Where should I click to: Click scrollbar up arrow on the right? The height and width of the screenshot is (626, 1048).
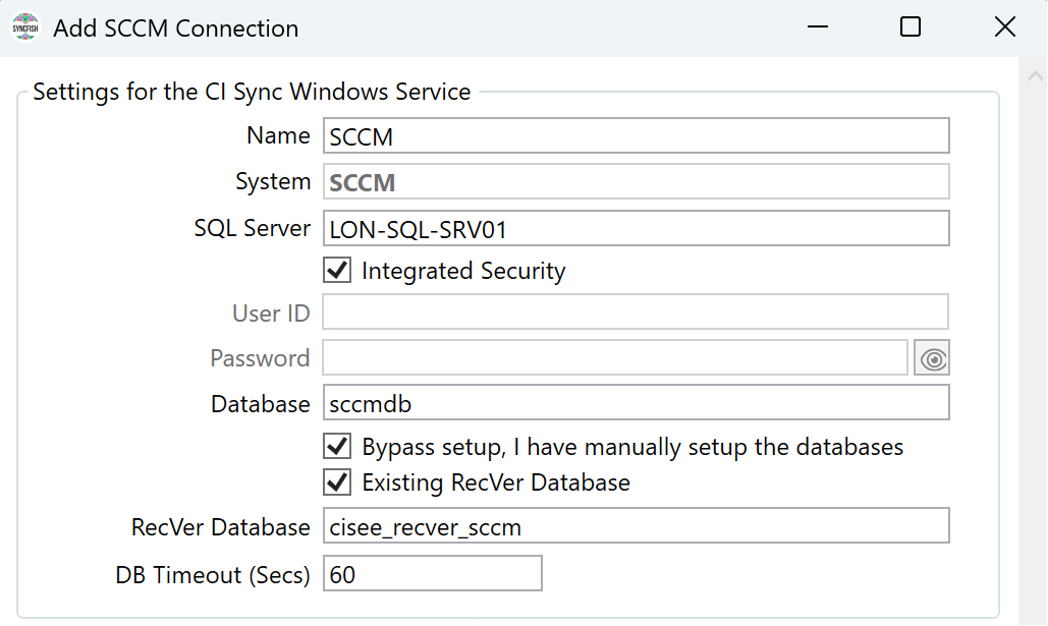pos(1035,76)
